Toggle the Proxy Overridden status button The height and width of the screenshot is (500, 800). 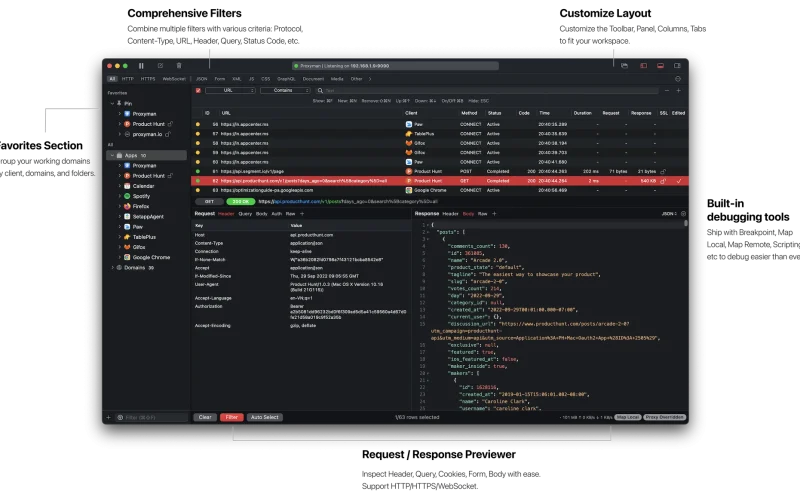pos(664,417)
